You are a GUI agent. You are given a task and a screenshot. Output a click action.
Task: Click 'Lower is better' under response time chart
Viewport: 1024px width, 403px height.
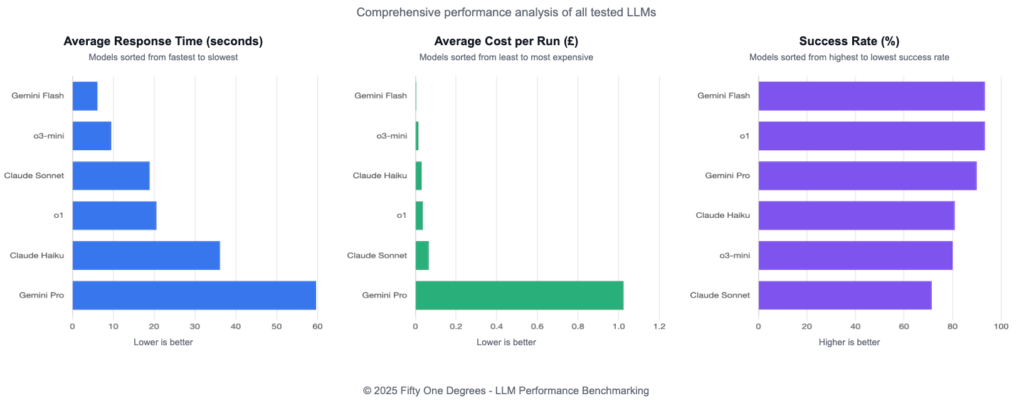(163, 342)
